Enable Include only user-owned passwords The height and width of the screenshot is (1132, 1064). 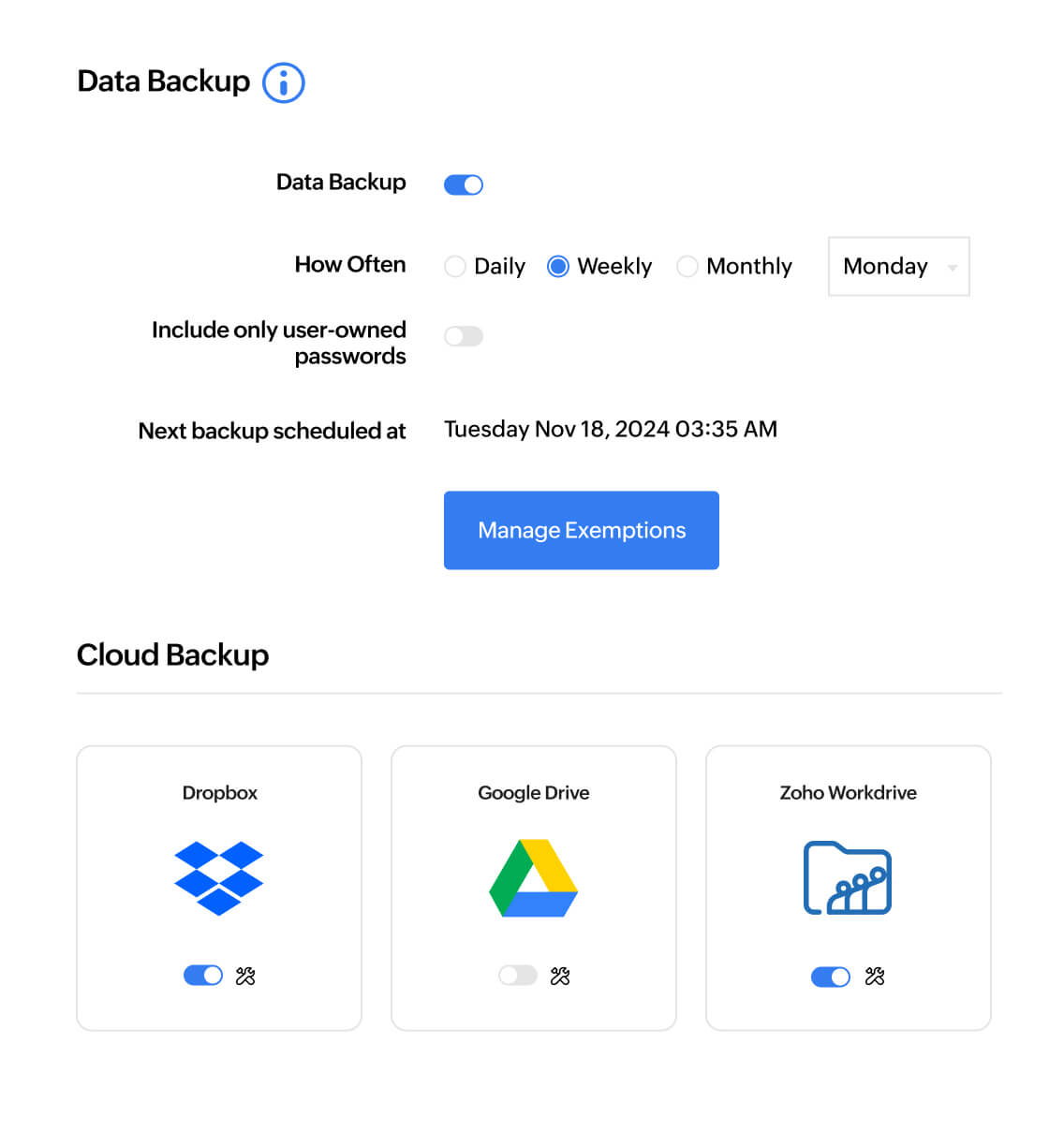(x=463, y=335)
